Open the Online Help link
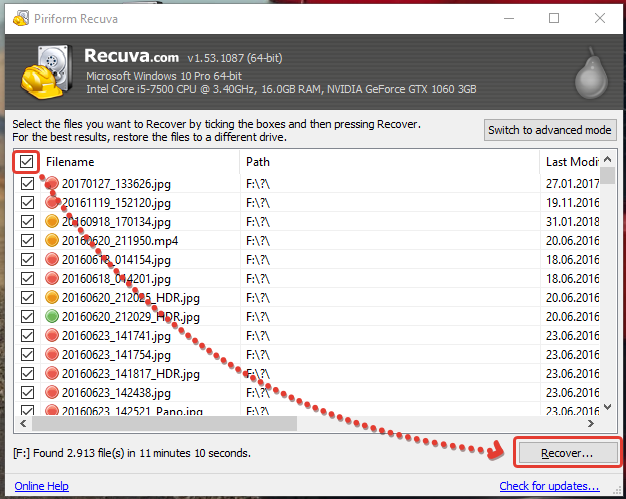Screen dimensions: 626x499 coord(41,486)
